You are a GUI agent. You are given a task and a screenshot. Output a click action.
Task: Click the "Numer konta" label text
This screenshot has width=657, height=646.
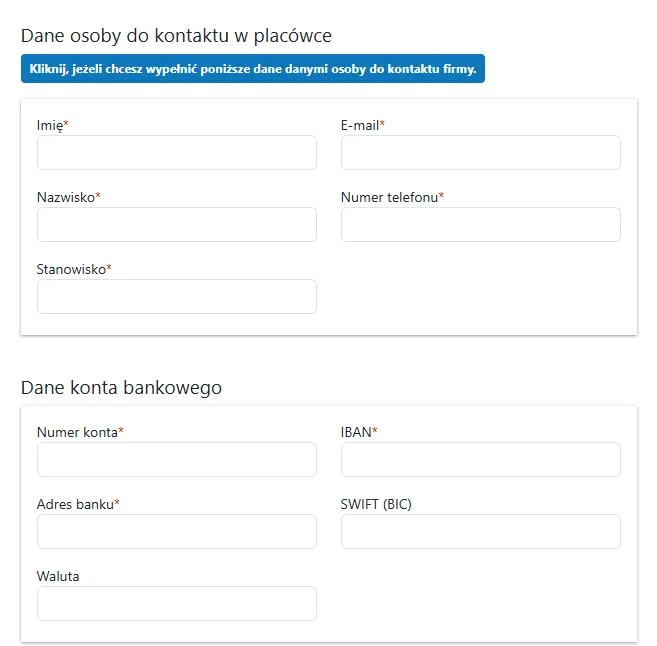pos(78,432)
